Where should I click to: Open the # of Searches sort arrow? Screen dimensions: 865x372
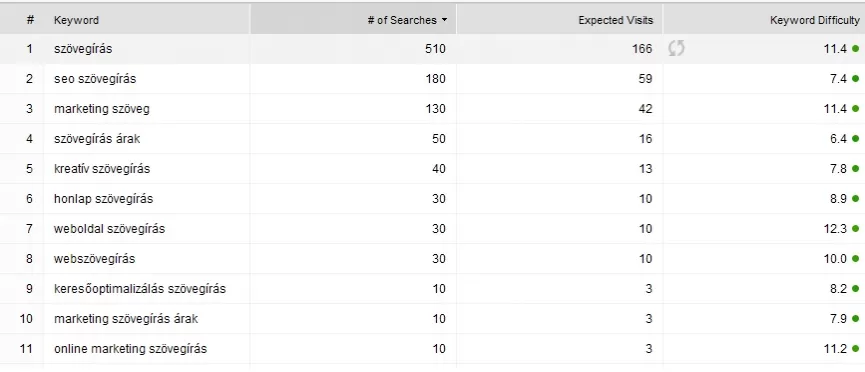pyautogui.click(x=445, y=20)
